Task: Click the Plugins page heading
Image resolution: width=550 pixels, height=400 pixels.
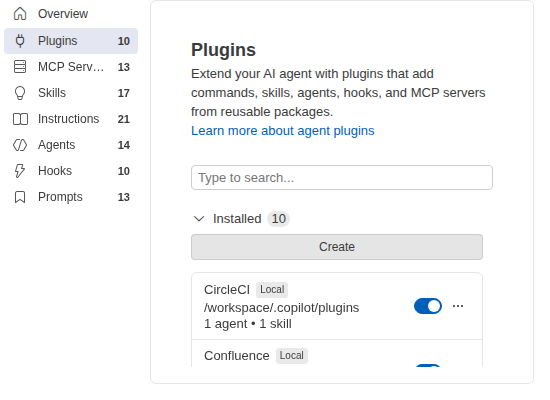Action: click(x=223, y=50)
